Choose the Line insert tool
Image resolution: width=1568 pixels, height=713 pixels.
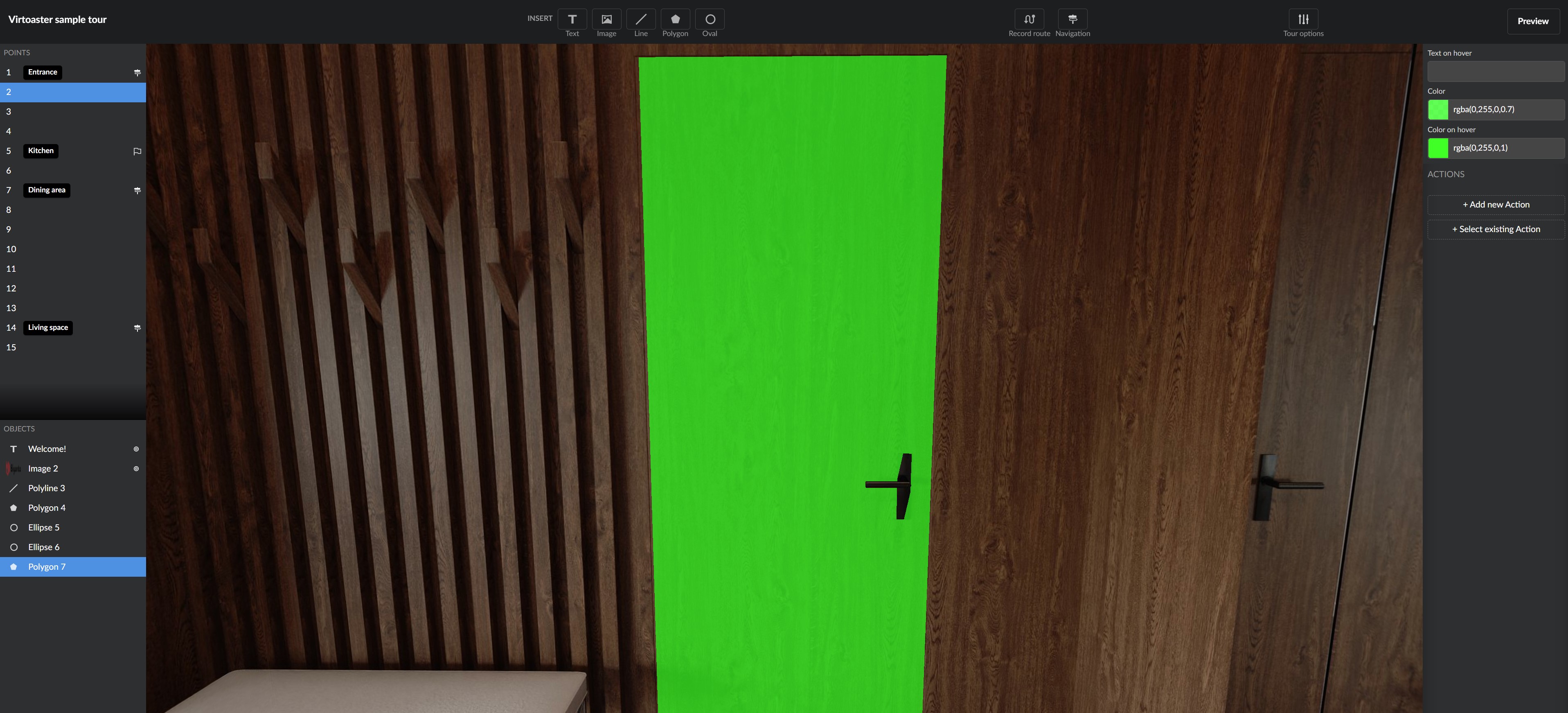point(640,20)
